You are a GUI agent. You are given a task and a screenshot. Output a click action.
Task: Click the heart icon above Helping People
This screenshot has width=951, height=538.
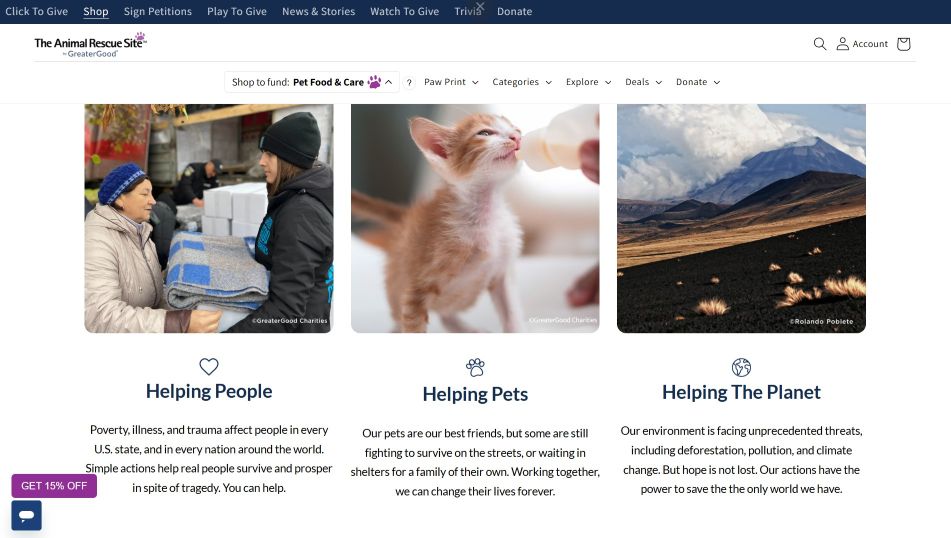pos(209,366)
